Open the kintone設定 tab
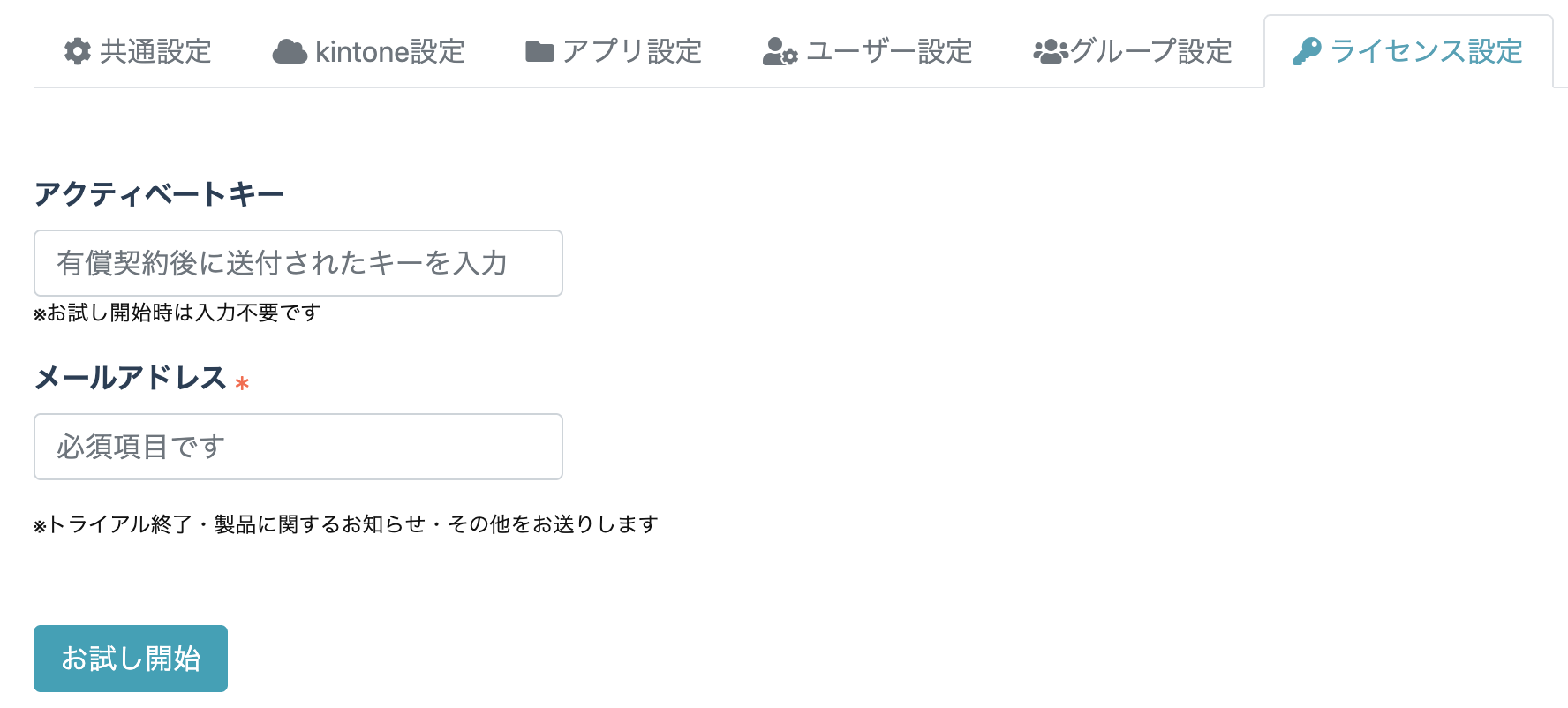This screenshot has width=1568, height=708. pyautogui.click(x=368, y=51)
